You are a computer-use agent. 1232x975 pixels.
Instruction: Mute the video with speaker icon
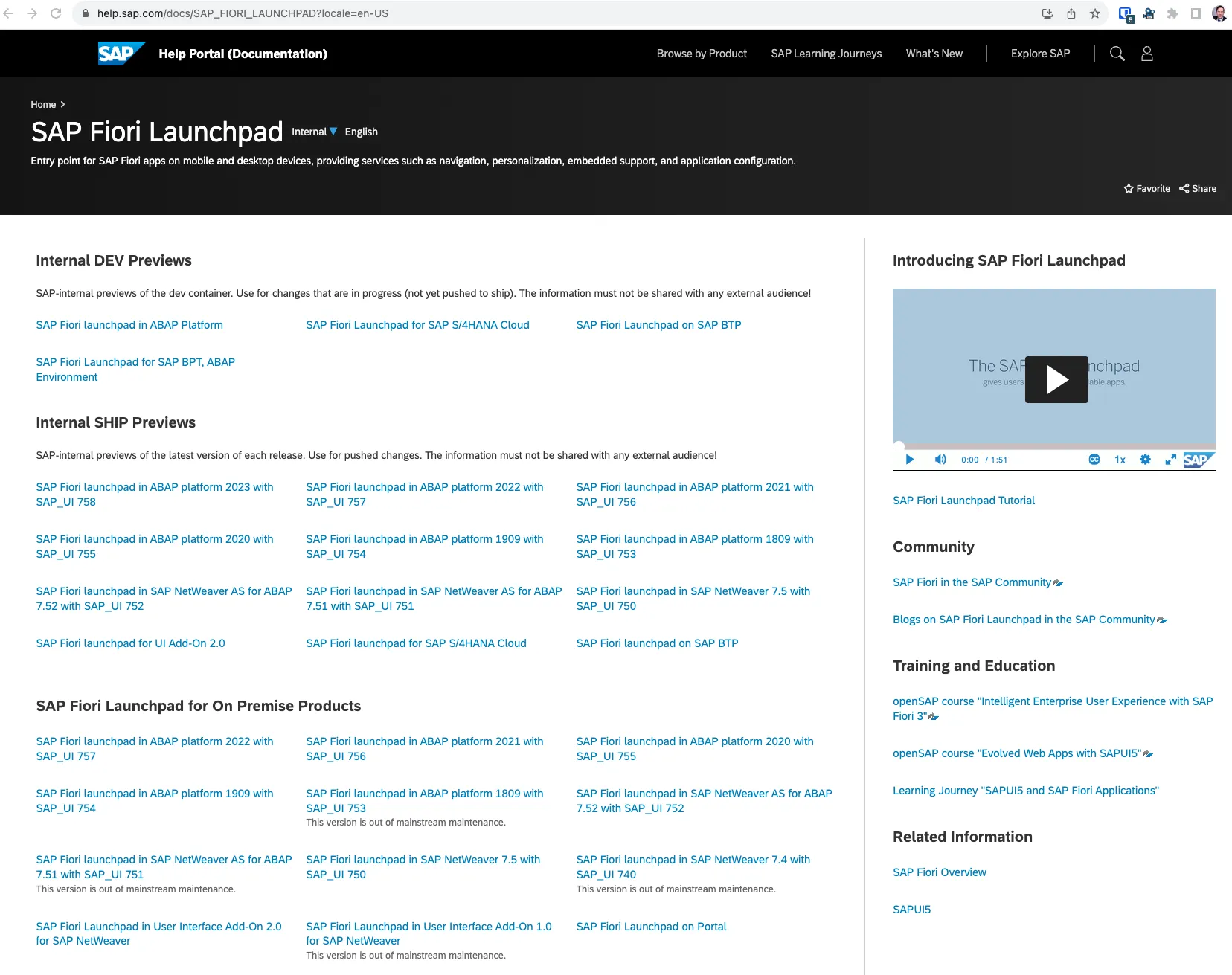tap(940, 460)
